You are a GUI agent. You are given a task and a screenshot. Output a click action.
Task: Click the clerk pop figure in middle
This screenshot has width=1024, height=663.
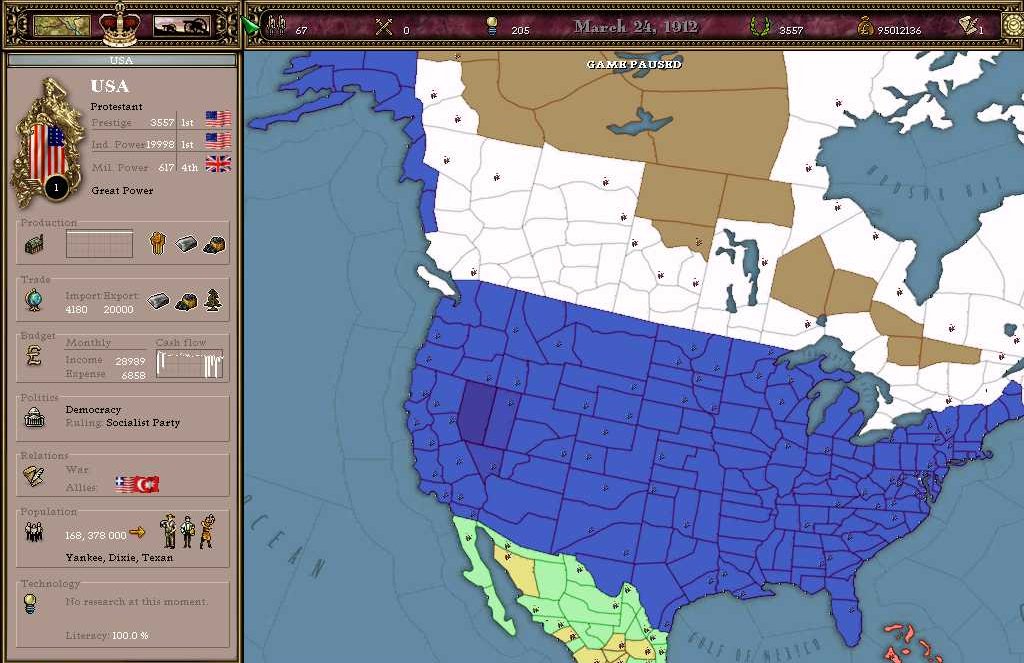pos(187,532)
